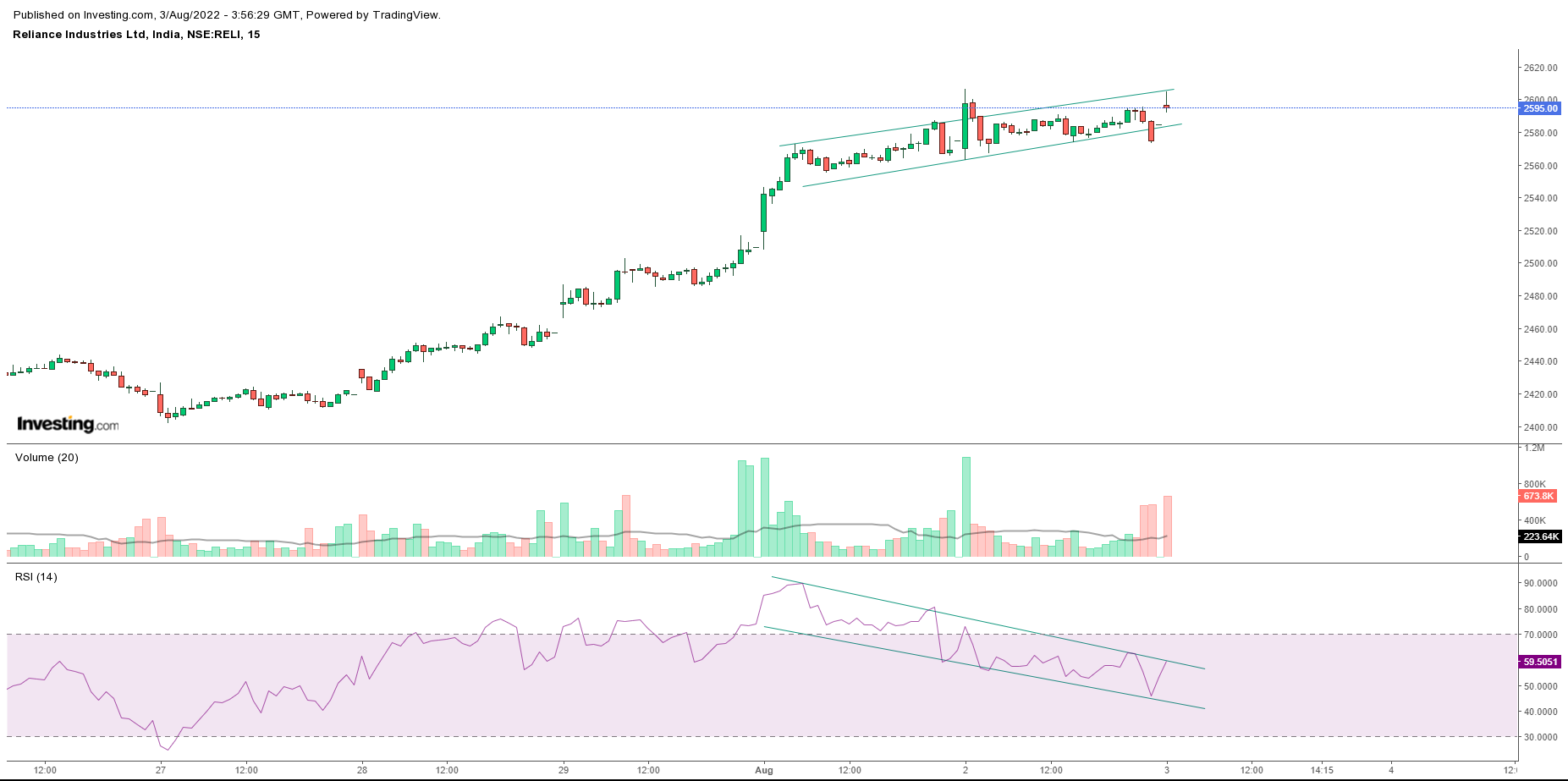This screenshot has width=1568, height=781.
Task: Select the 90.0000 RSI axis level
Action: 1540,583
